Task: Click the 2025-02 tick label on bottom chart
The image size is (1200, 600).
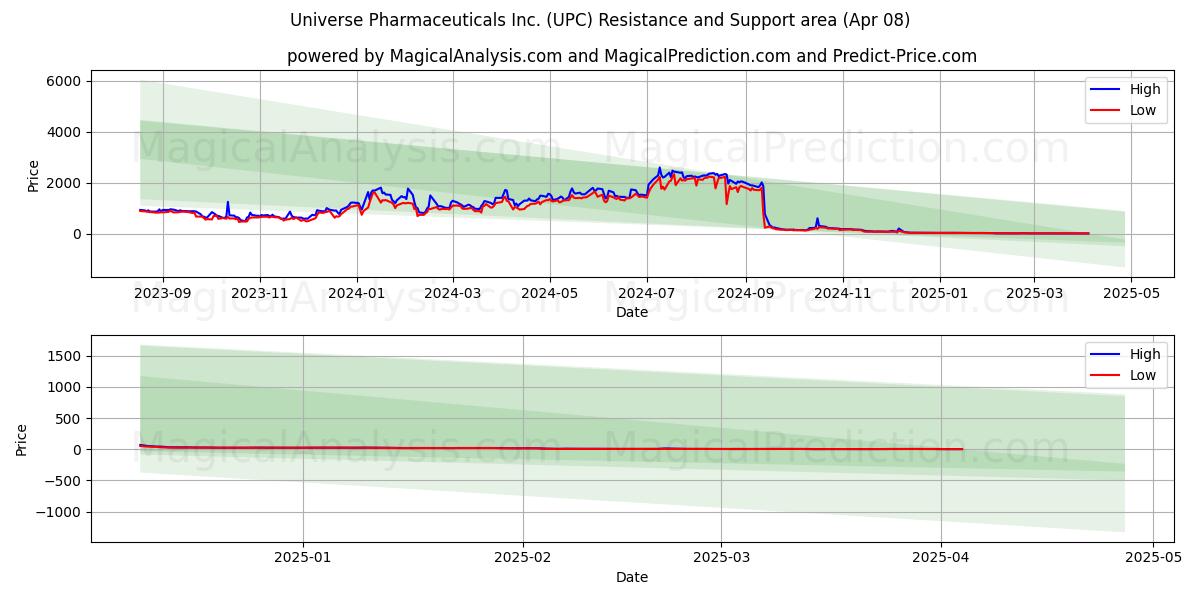Action: tap(523, 559)
